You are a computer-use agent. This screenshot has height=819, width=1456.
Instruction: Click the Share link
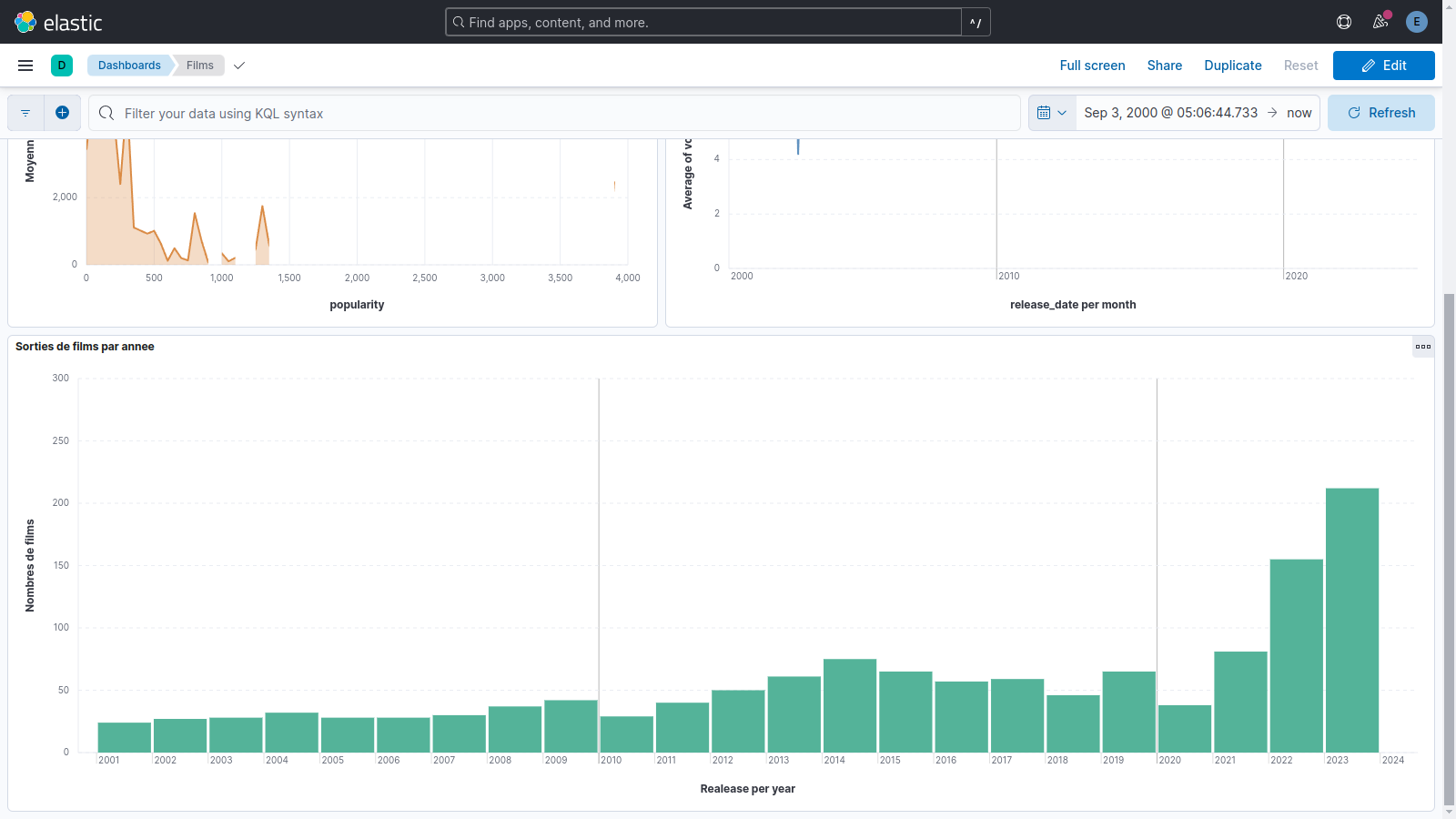coord(1164,66)
